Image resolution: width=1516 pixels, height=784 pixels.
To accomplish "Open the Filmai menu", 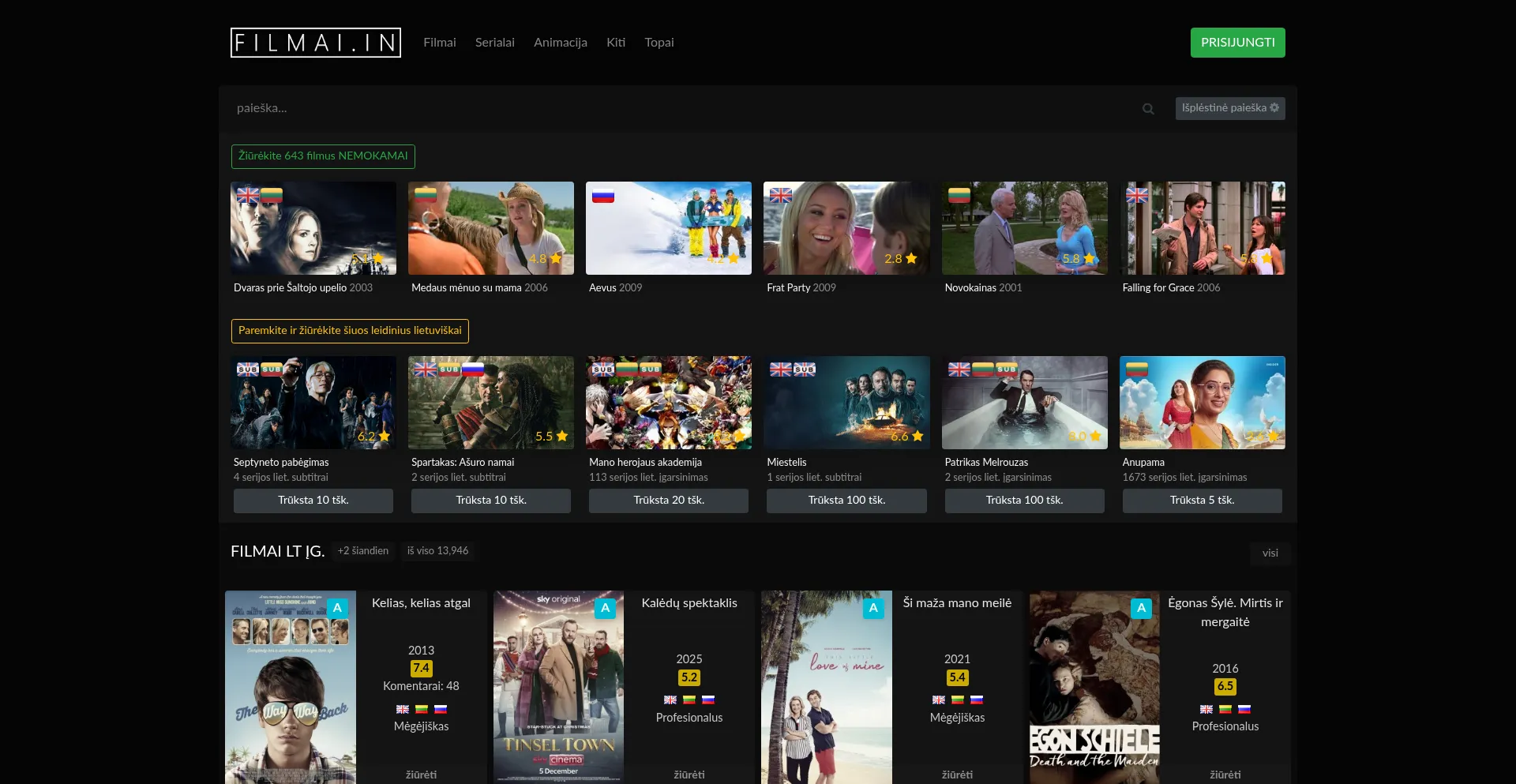I will coord(440,43).
